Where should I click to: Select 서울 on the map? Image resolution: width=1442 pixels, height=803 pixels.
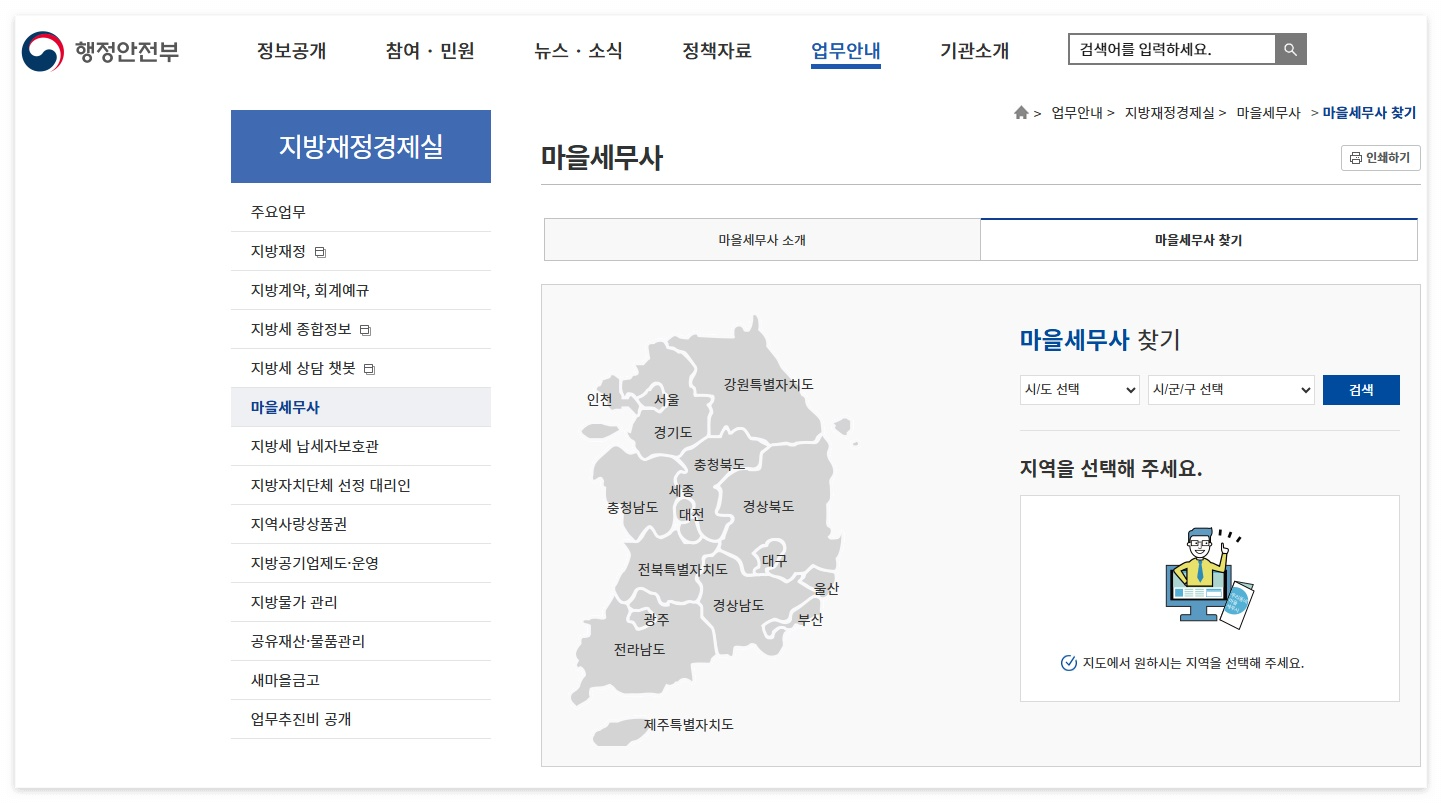(x=666, y=400)
